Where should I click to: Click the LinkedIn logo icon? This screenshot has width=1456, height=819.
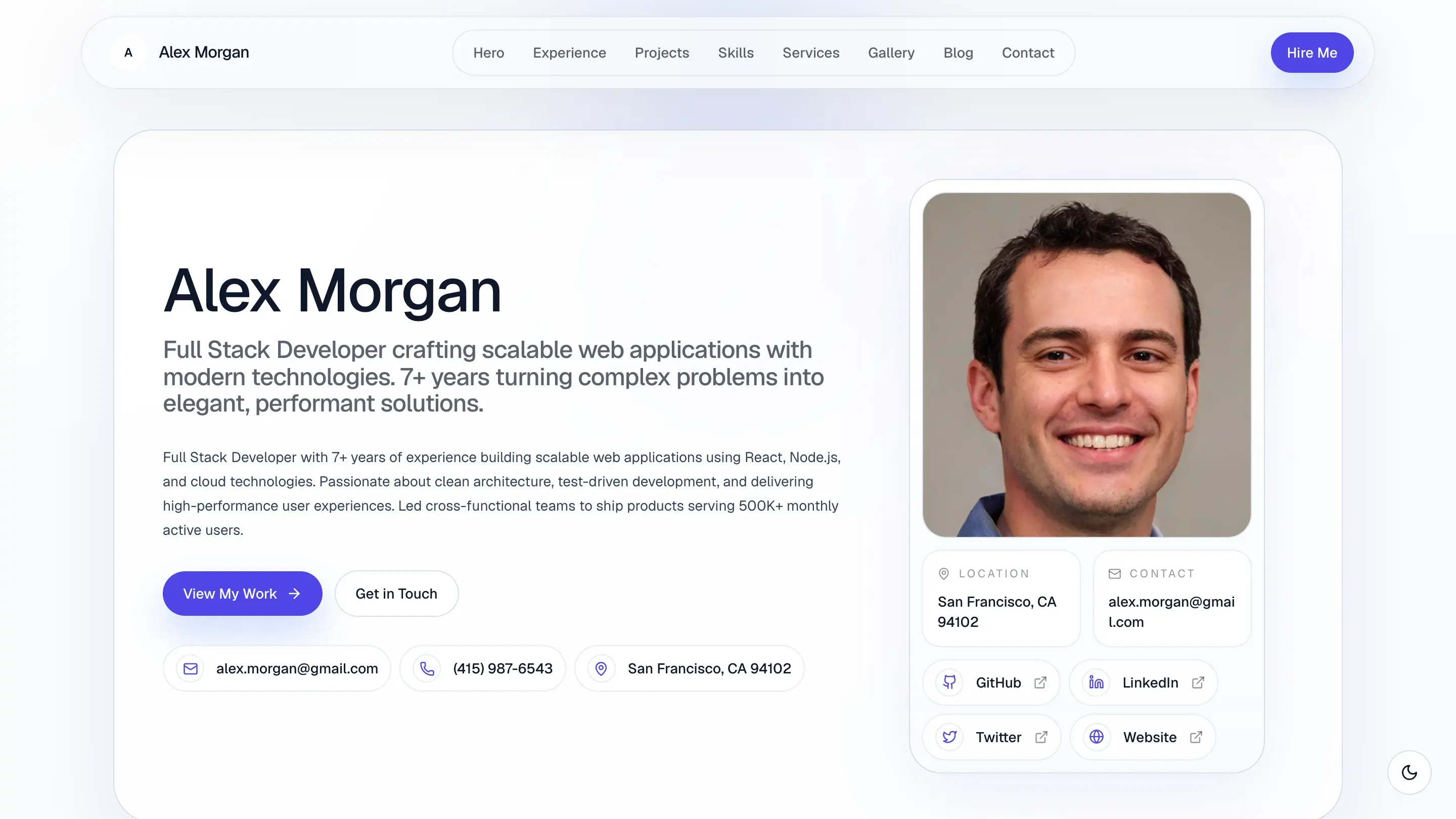(x=1096, y=682)
